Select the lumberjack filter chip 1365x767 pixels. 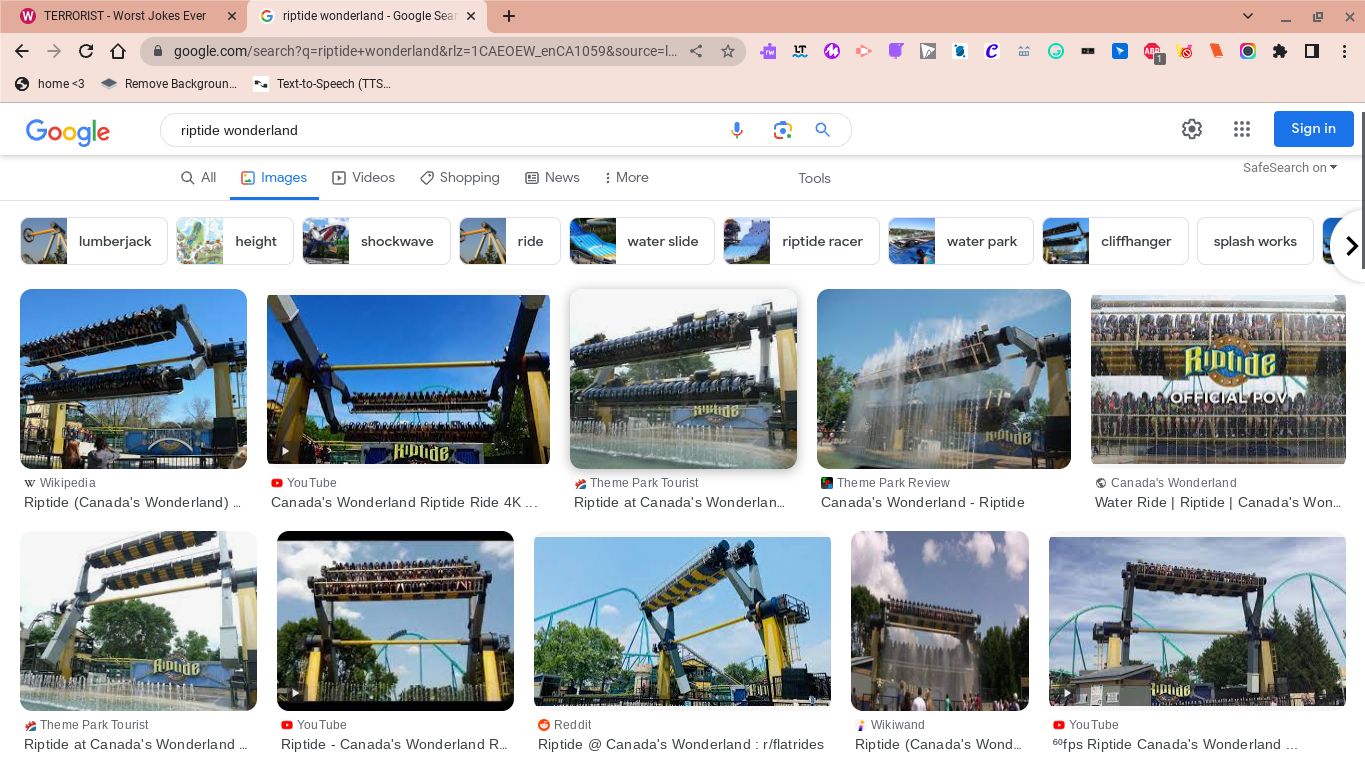point(94,241)
